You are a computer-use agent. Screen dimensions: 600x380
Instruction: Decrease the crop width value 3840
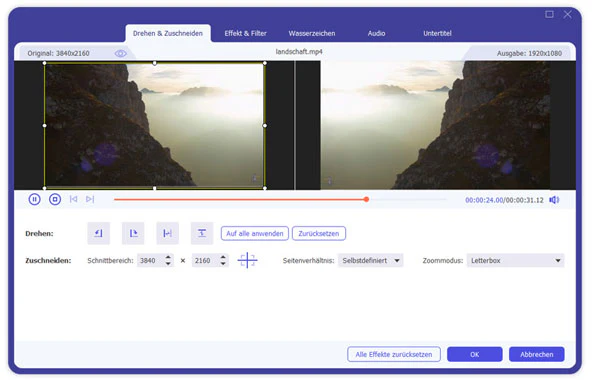click(168, 264)
